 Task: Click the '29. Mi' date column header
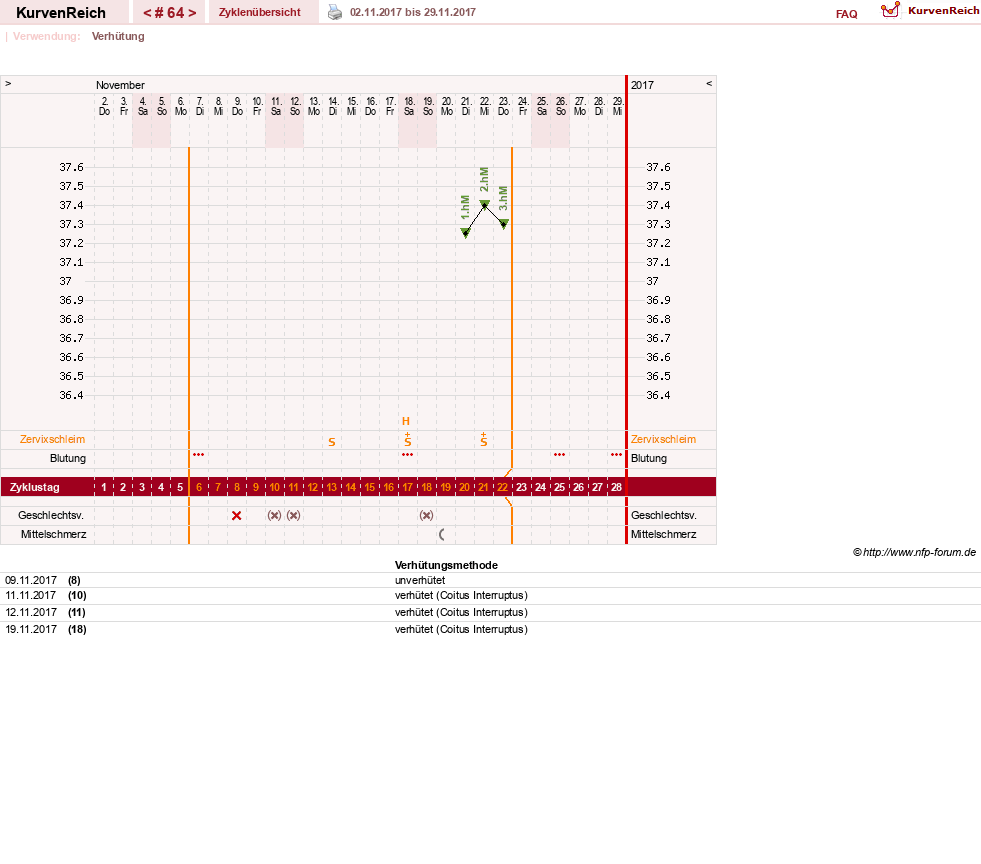click(x=618, y=106)
